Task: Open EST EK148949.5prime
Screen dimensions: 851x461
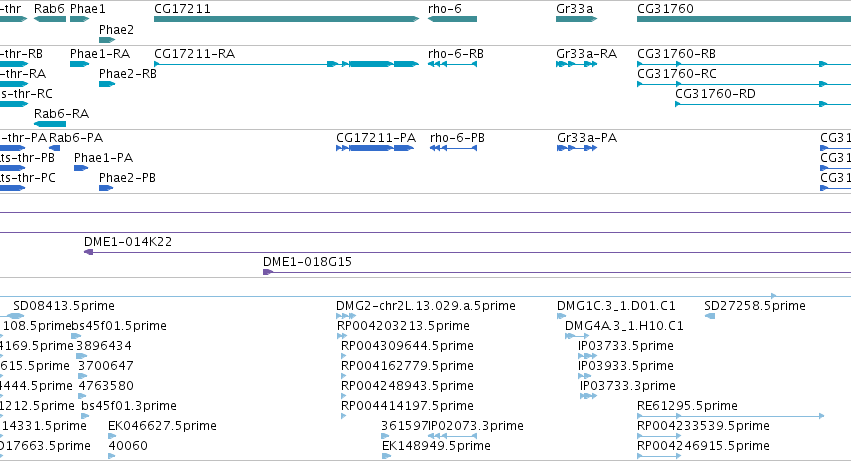Action: (386, 456)
